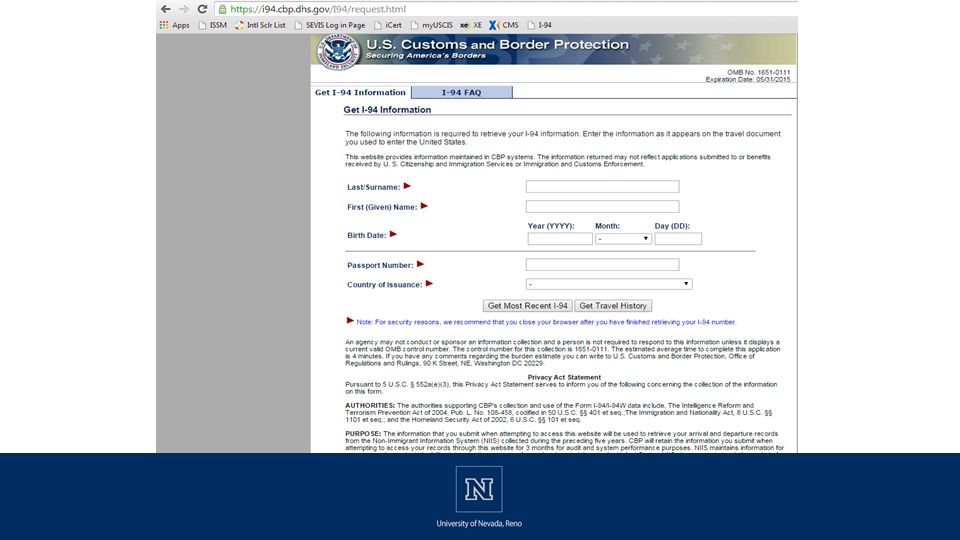Image resolution: width=960 pixels, height=540 pixels.
Task: Click the U.S. Customs and Border Protection banner title
Action: (x=497, y=45)
